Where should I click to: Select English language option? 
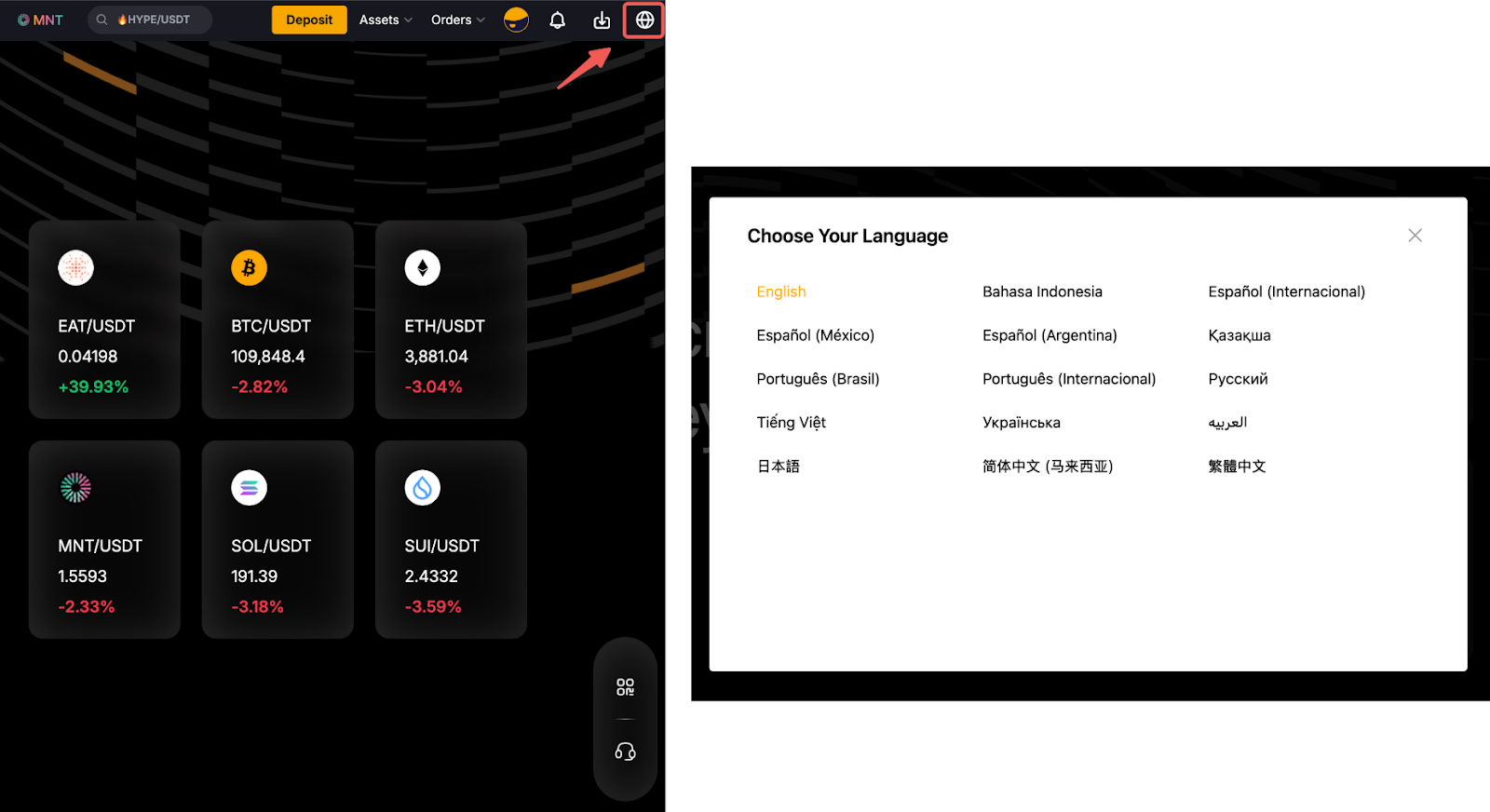(781, 291)
